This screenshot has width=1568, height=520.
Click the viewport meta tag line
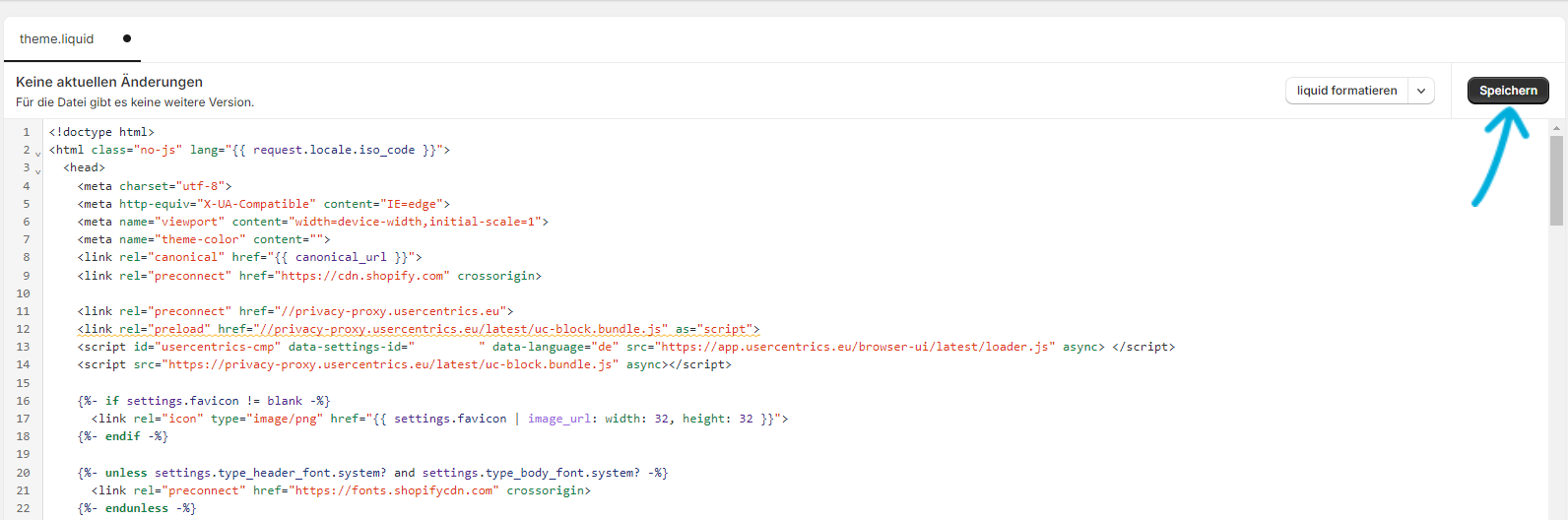pos(313,222)
